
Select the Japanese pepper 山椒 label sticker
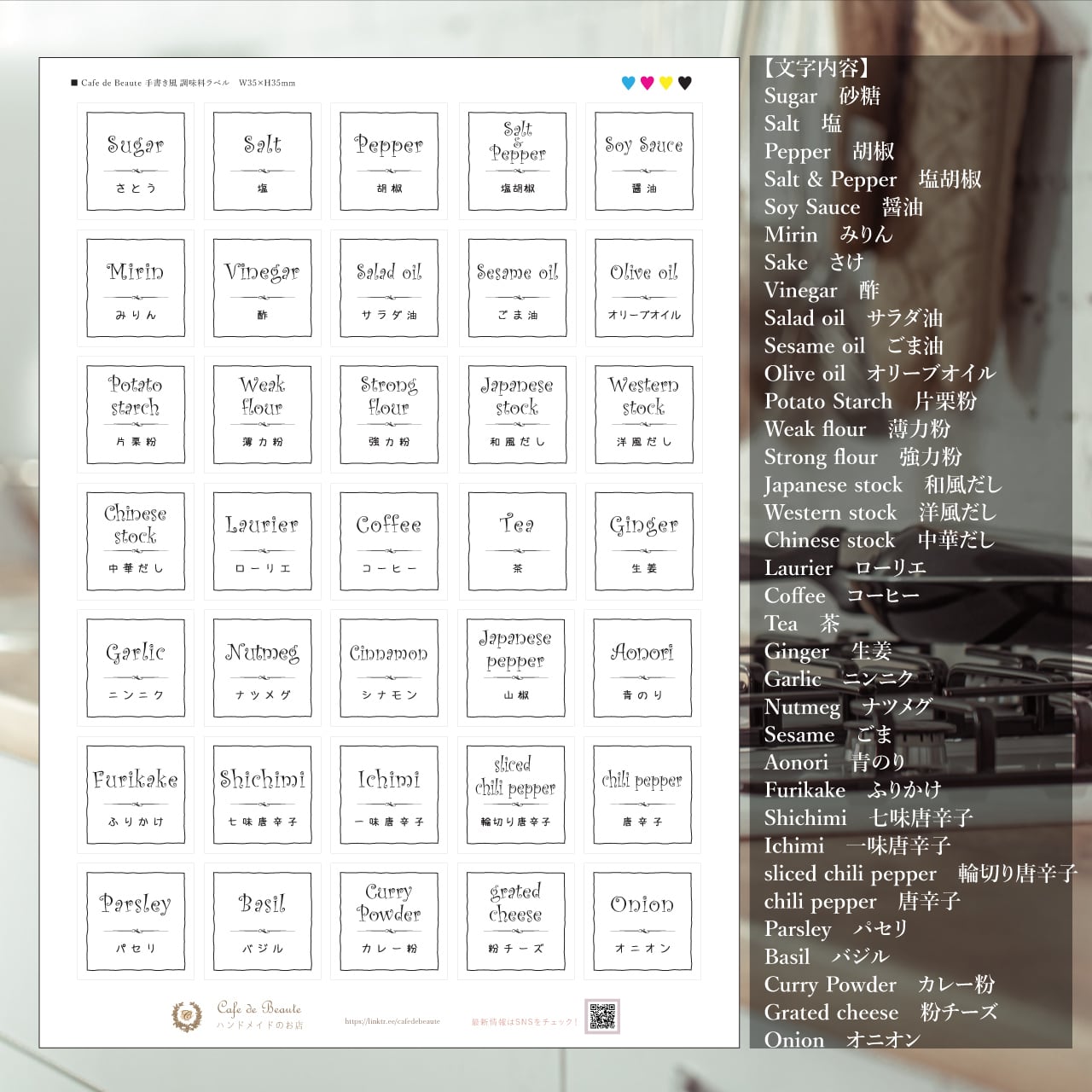pyautogui.click(x=516, y=668)
